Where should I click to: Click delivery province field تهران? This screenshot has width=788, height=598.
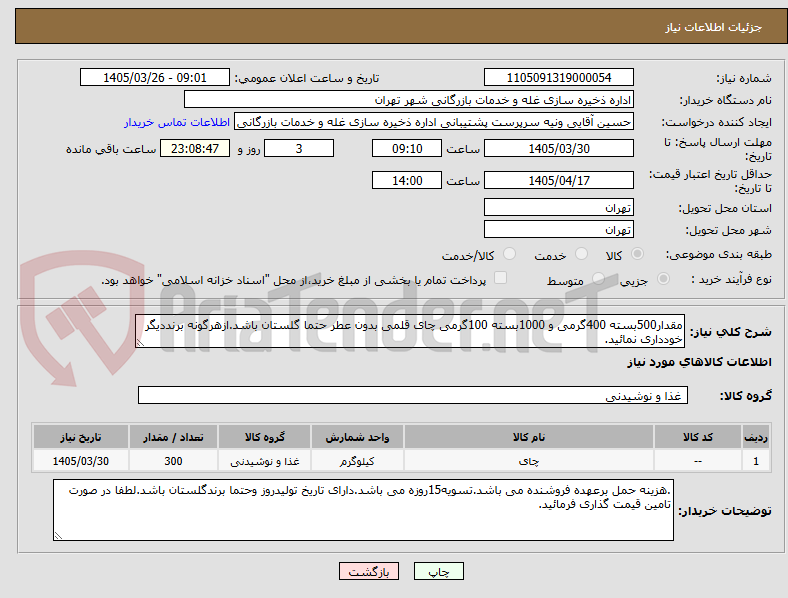(x=559, y=207)
